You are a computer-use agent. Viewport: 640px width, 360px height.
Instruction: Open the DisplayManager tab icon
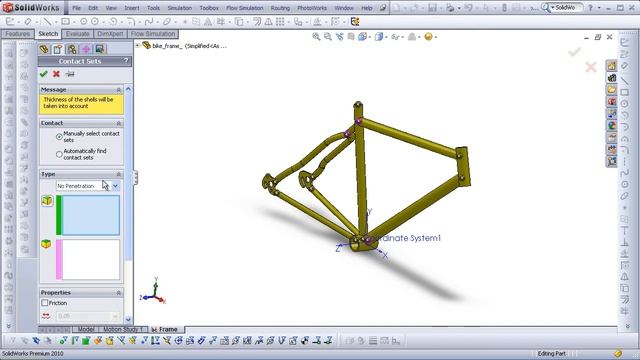tap(100, 49)
